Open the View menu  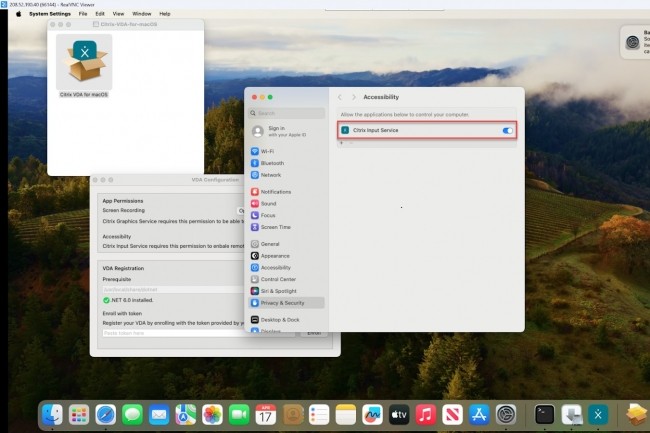click(x=118, y=14)
